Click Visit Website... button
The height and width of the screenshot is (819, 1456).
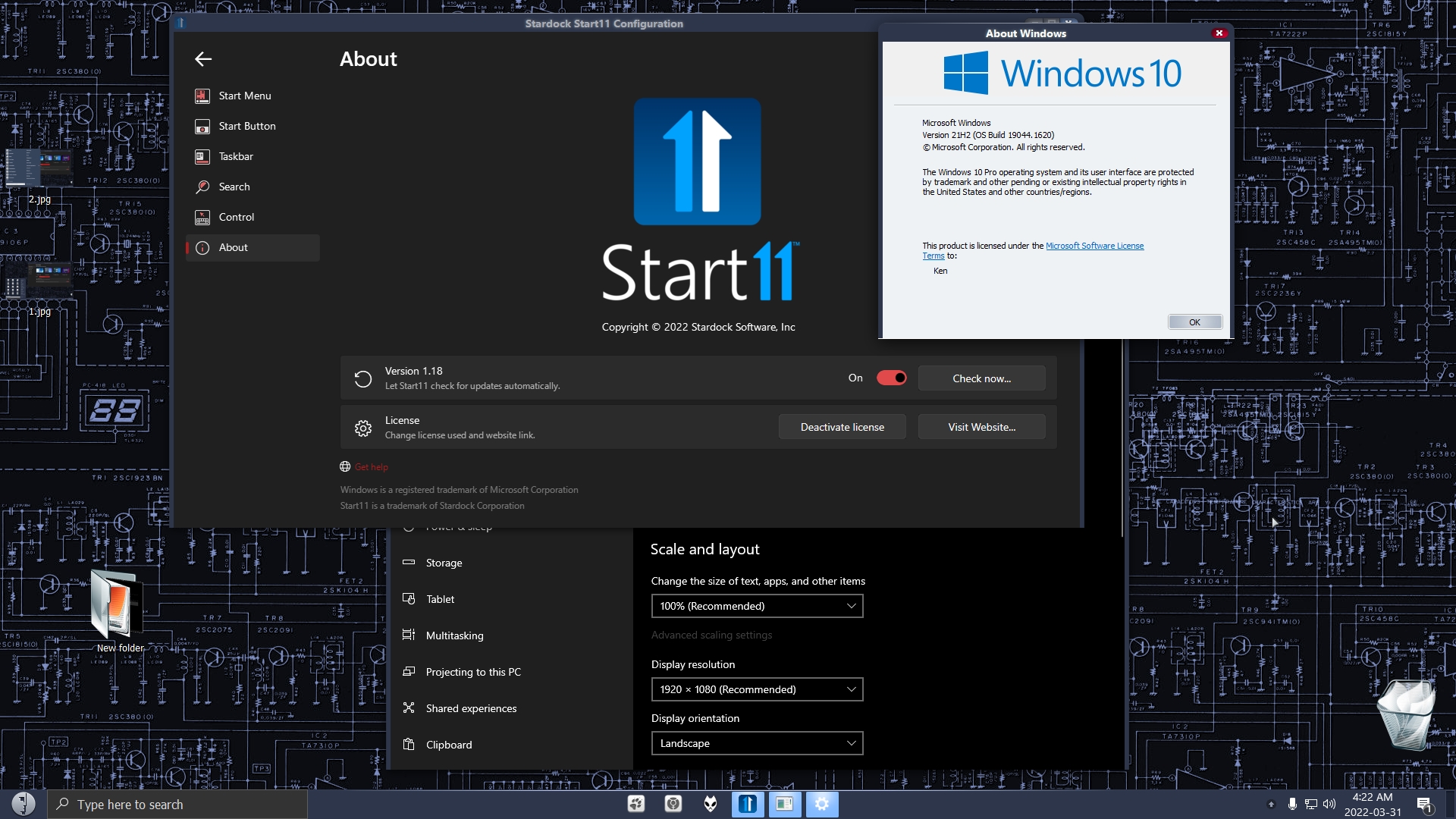click(x=981, y=427)
